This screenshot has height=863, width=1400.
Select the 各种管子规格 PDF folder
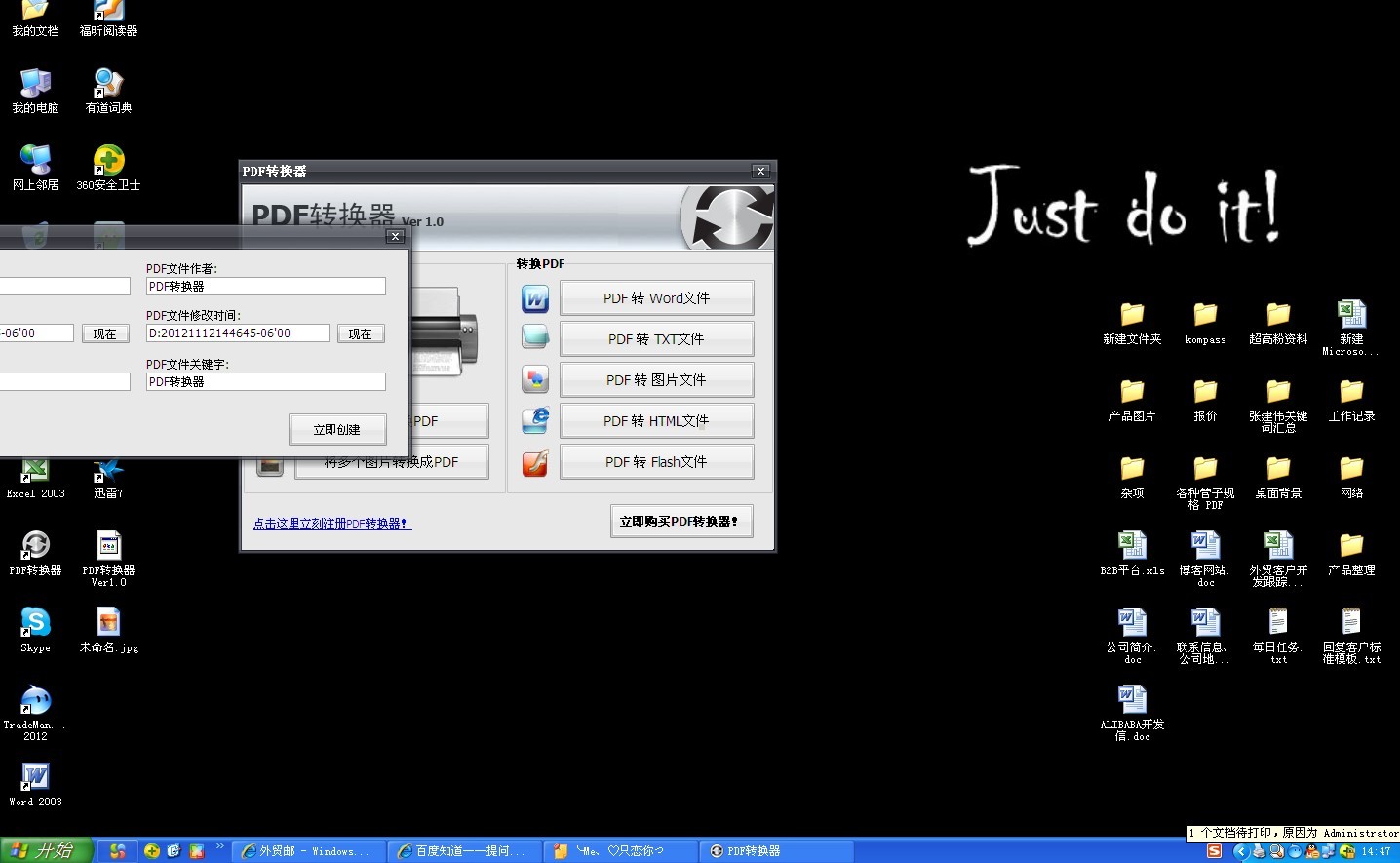click(1205, 483)
